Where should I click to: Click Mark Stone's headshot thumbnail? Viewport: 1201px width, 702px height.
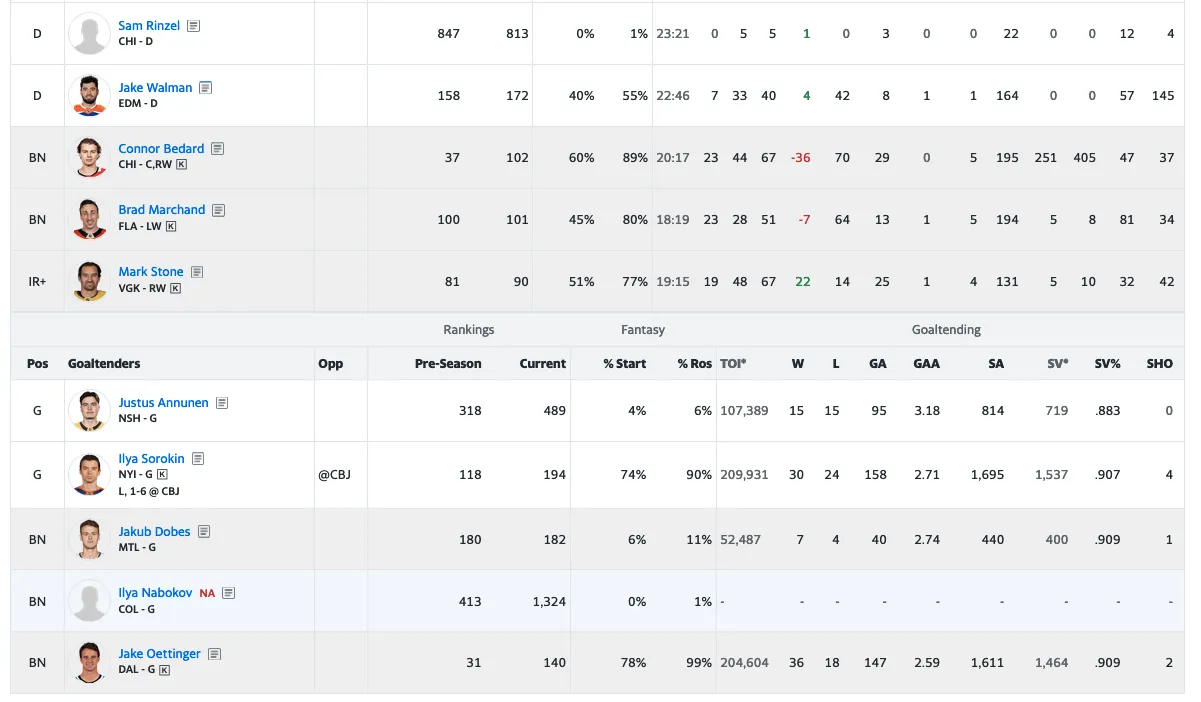pos(89,281)
